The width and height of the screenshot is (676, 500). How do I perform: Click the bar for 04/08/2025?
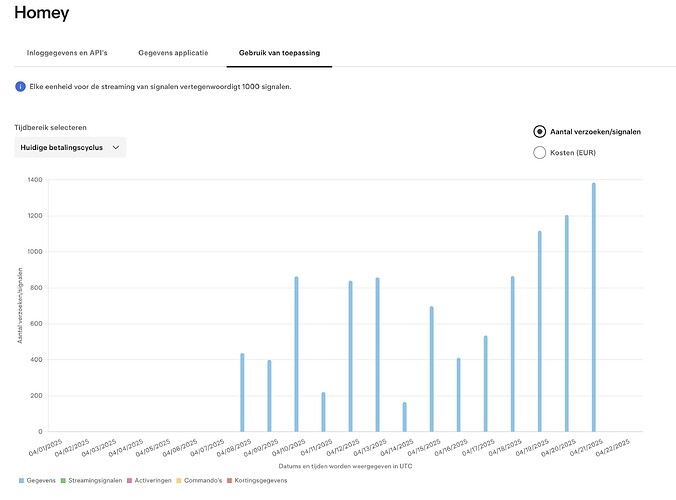pyautogui.click(x=242, y=392)
